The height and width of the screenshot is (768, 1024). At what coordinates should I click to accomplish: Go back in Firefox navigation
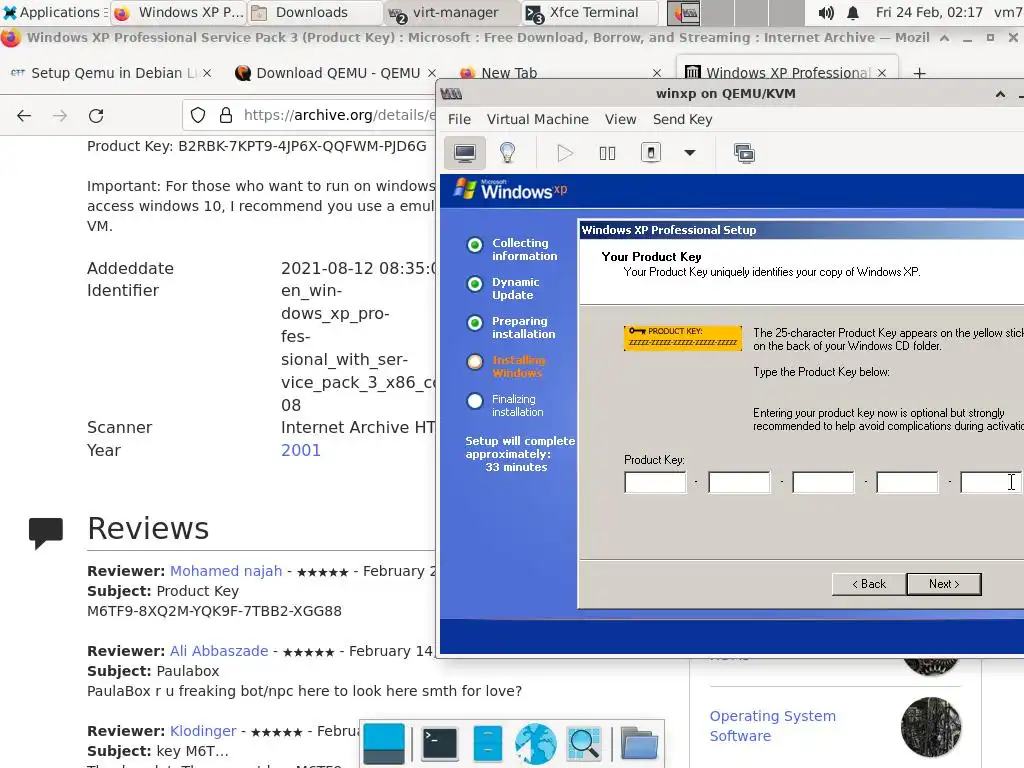click(24, 116)
